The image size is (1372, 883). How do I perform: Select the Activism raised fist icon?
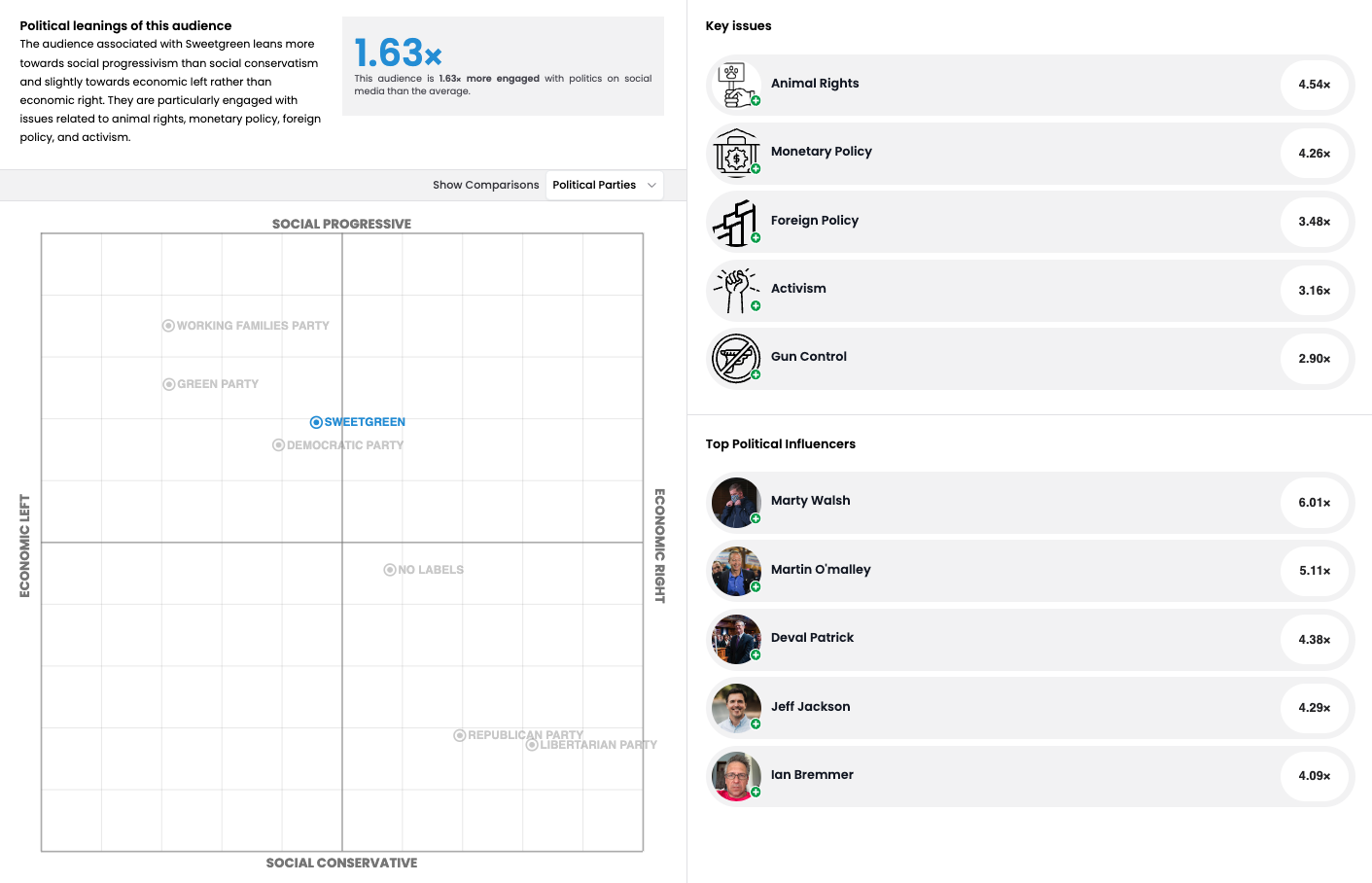736,289
